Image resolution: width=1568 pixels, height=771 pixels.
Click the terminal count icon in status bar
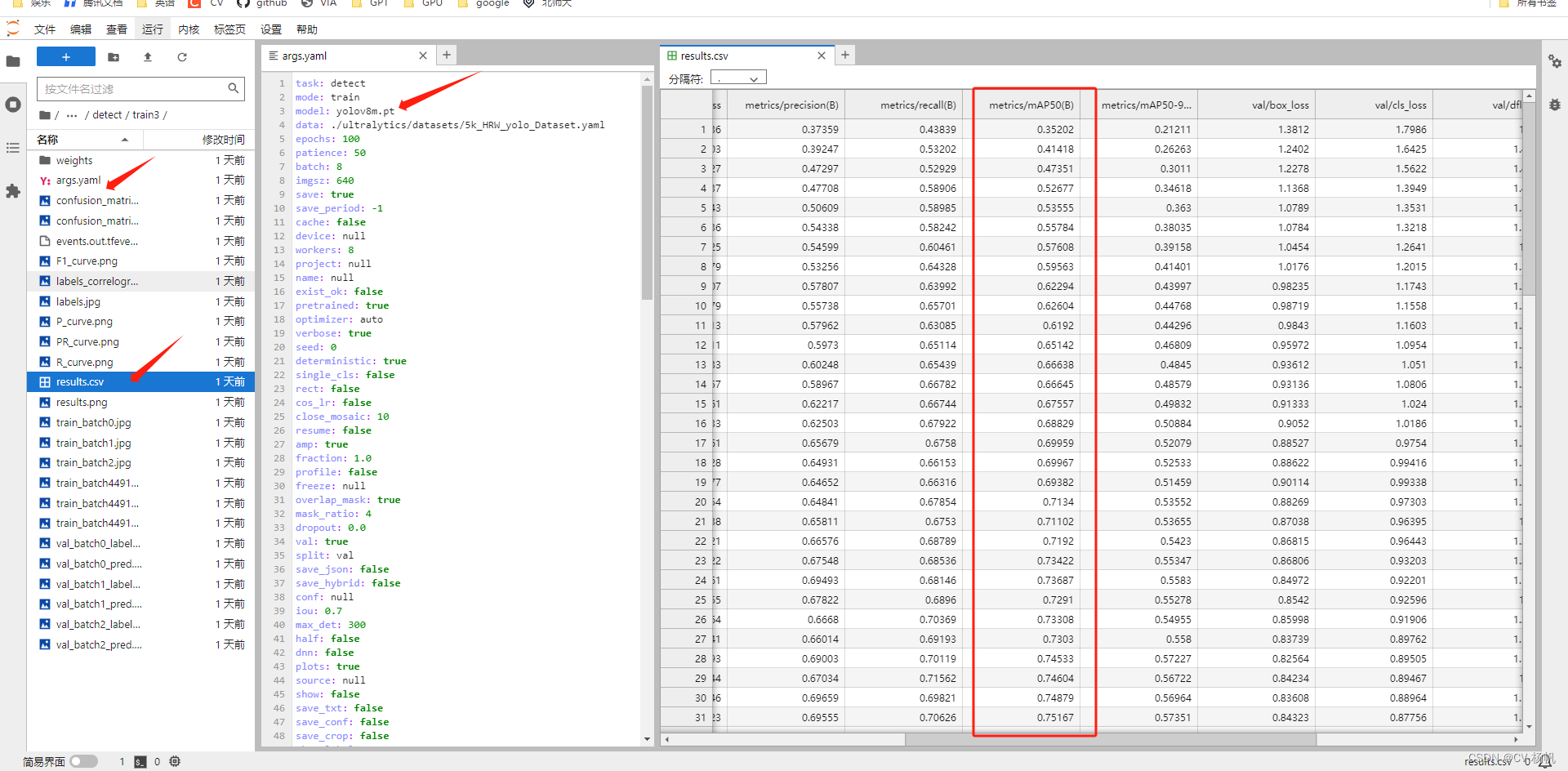tap(140, 761)
